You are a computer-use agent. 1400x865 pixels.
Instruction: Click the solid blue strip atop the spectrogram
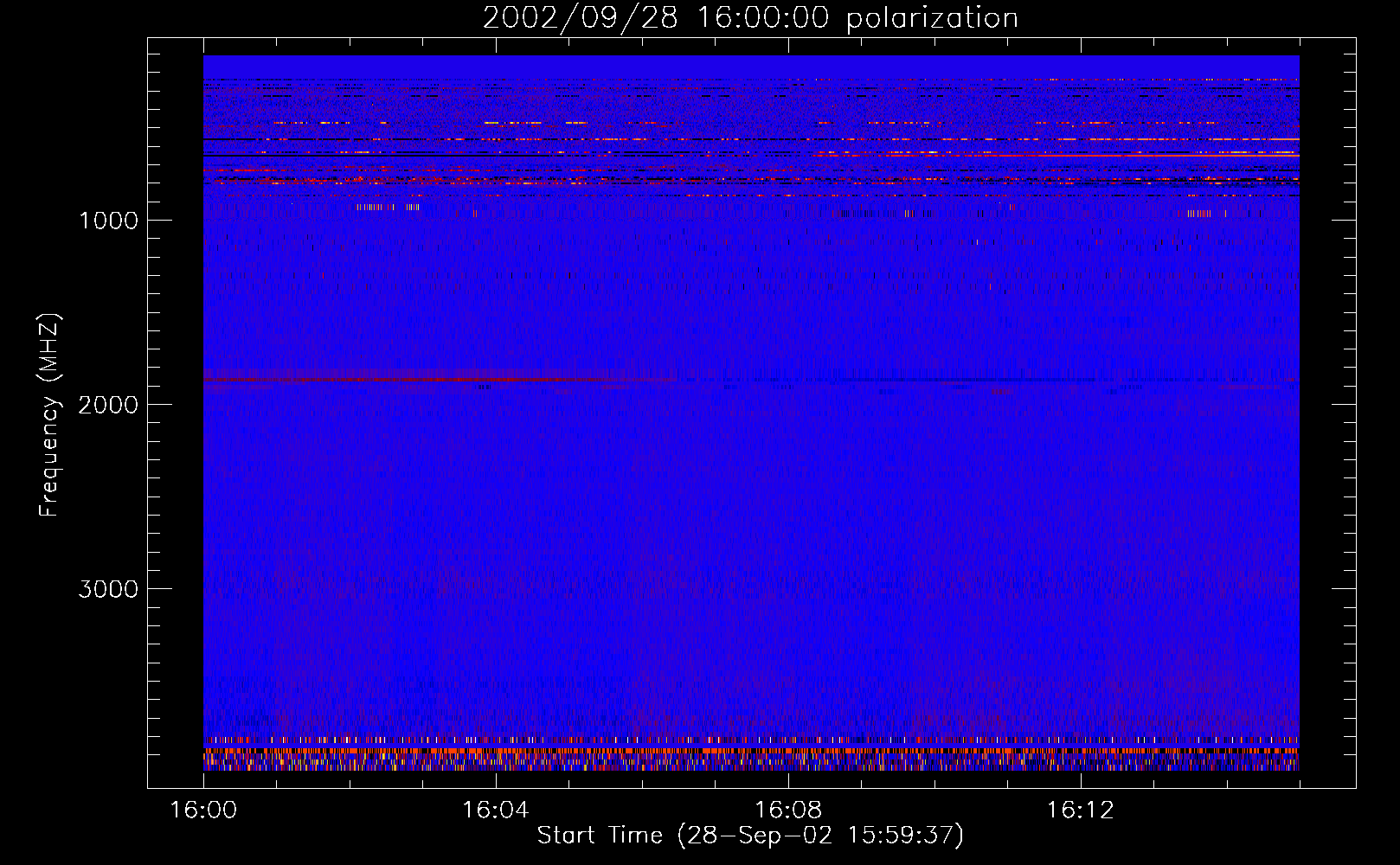751,66
